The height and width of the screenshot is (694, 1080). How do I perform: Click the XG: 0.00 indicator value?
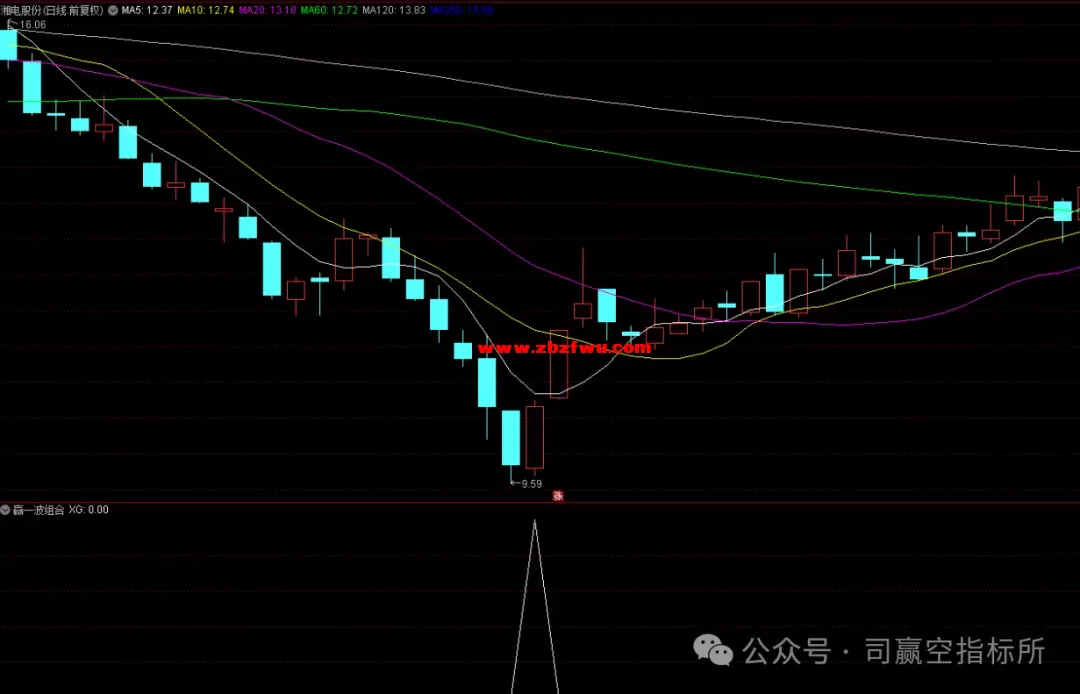88,510
